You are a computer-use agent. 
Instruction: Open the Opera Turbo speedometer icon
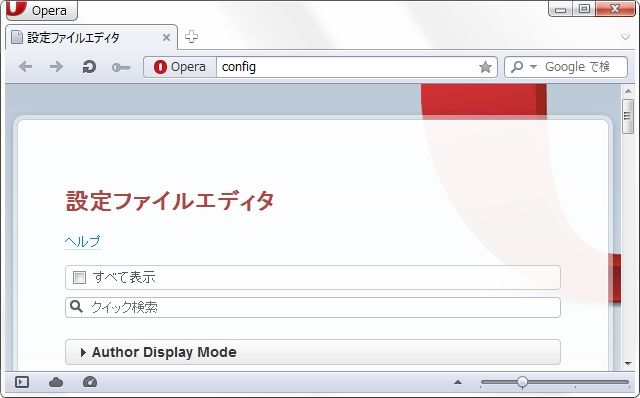90,382
